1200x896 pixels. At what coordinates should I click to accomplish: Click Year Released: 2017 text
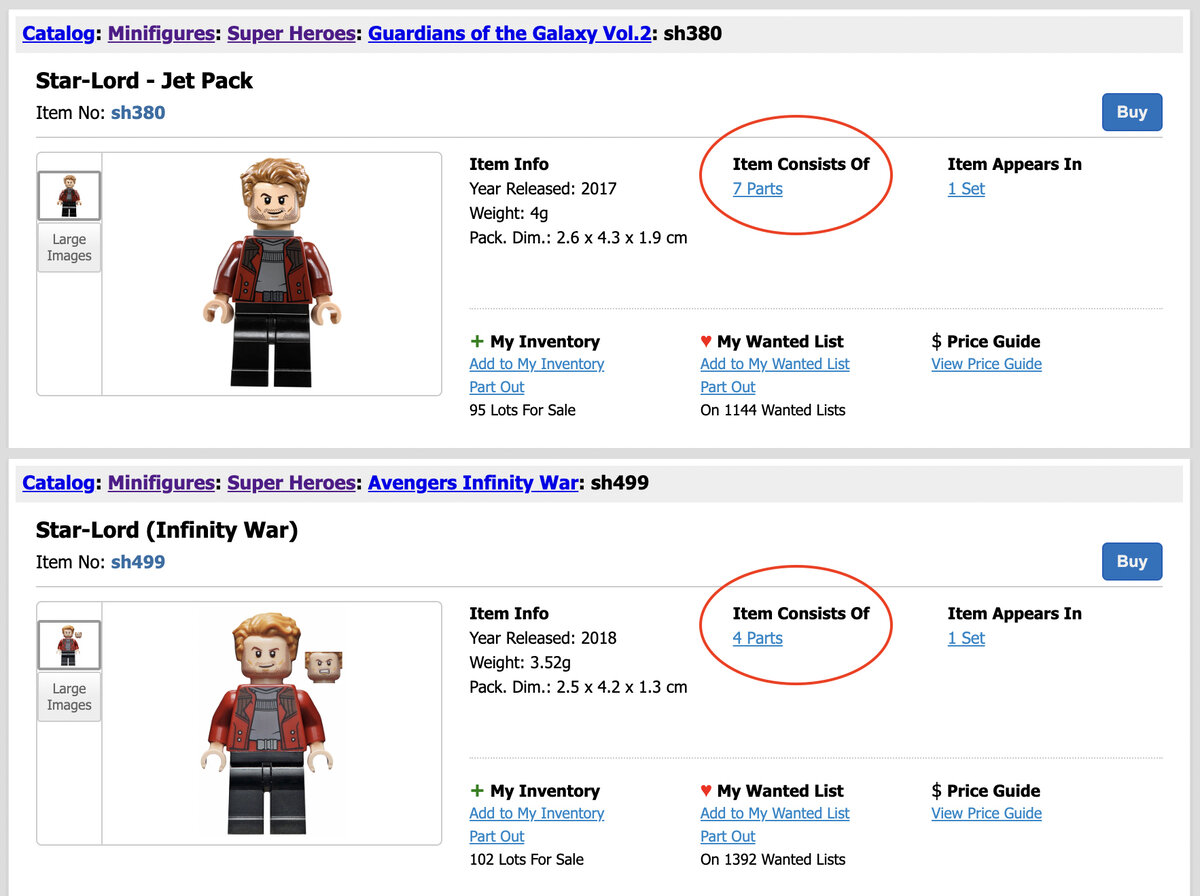(x=543, y=189)
